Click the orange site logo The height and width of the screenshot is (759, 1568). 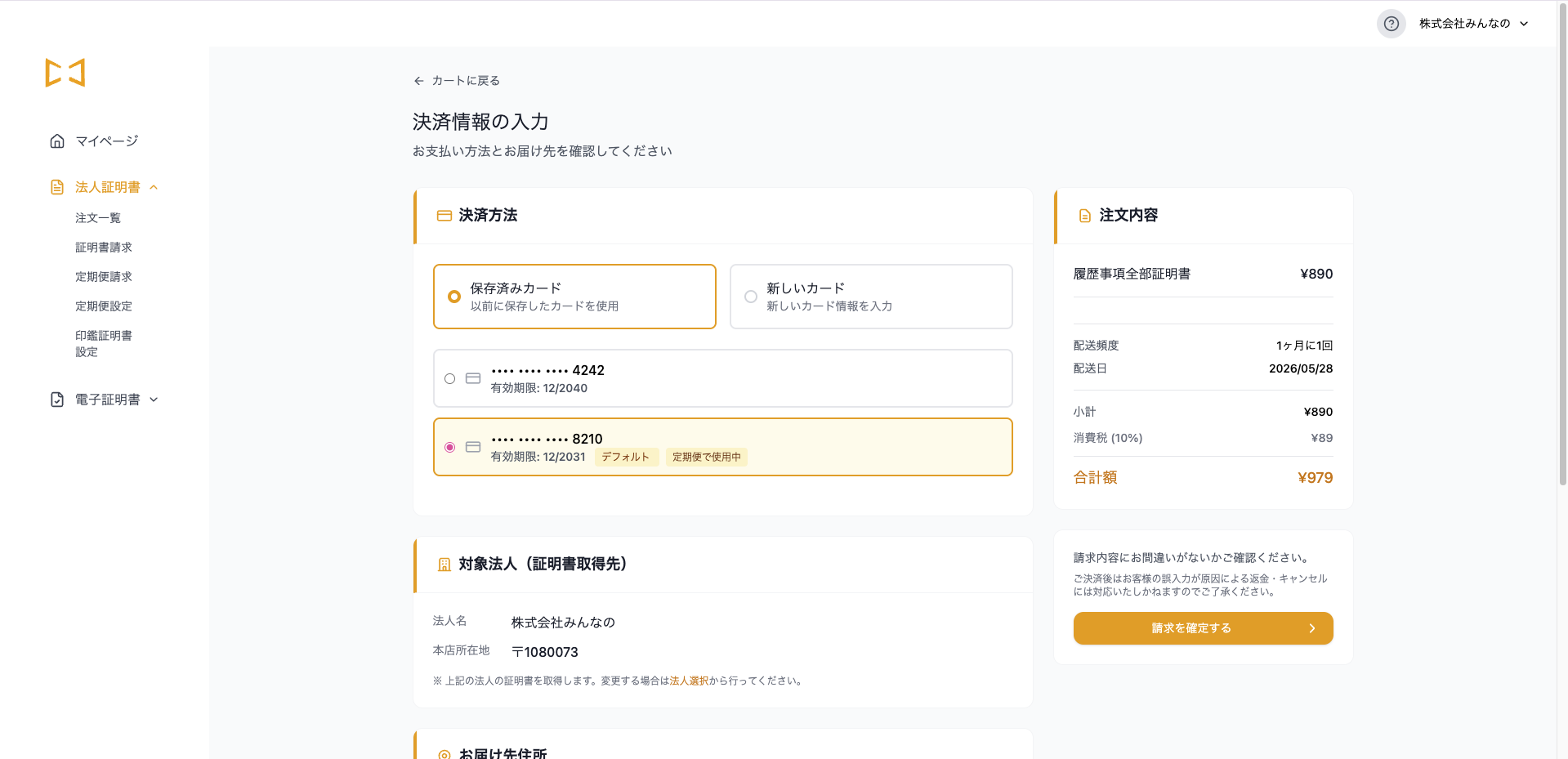[x=65, y=73]
